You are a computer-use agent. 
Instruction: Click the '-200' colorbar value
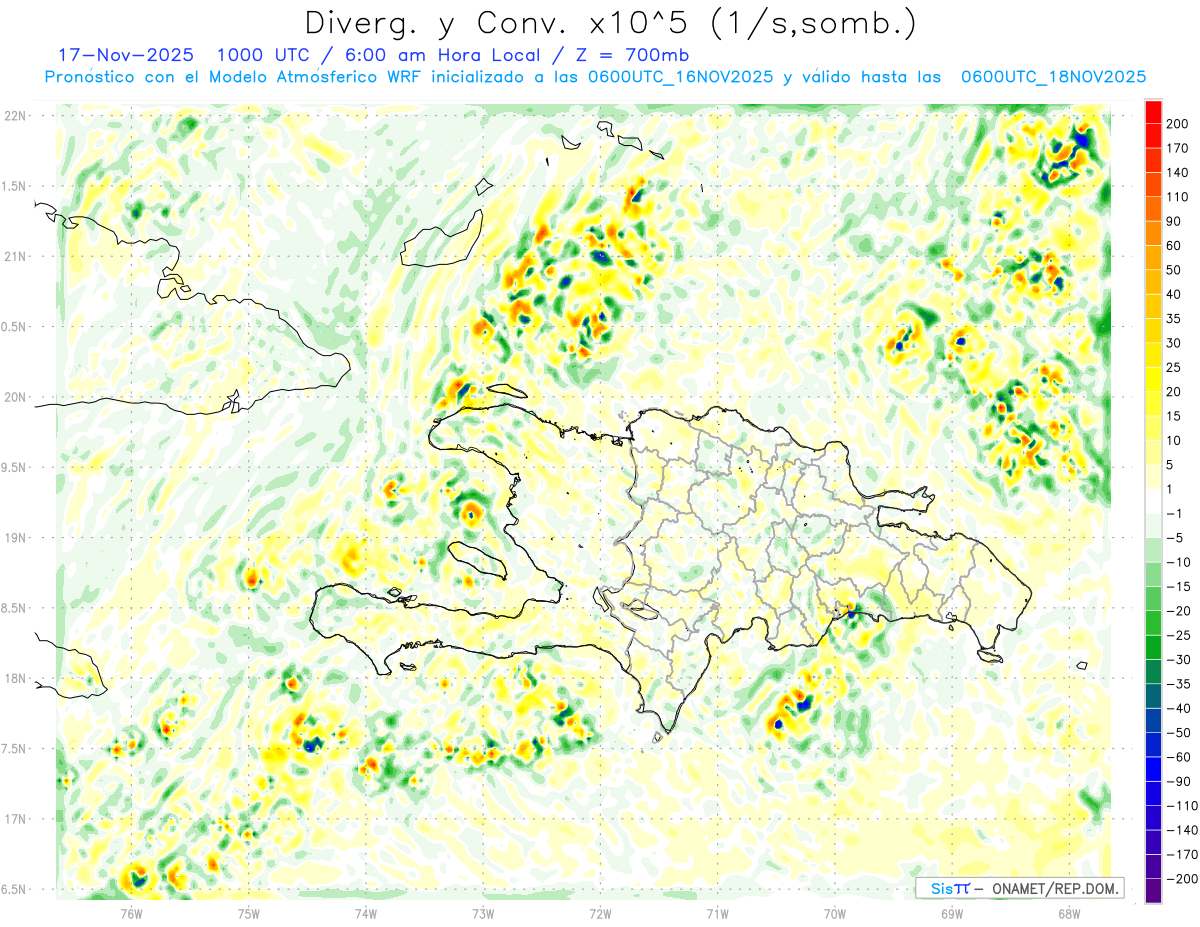pos(1180,879)
